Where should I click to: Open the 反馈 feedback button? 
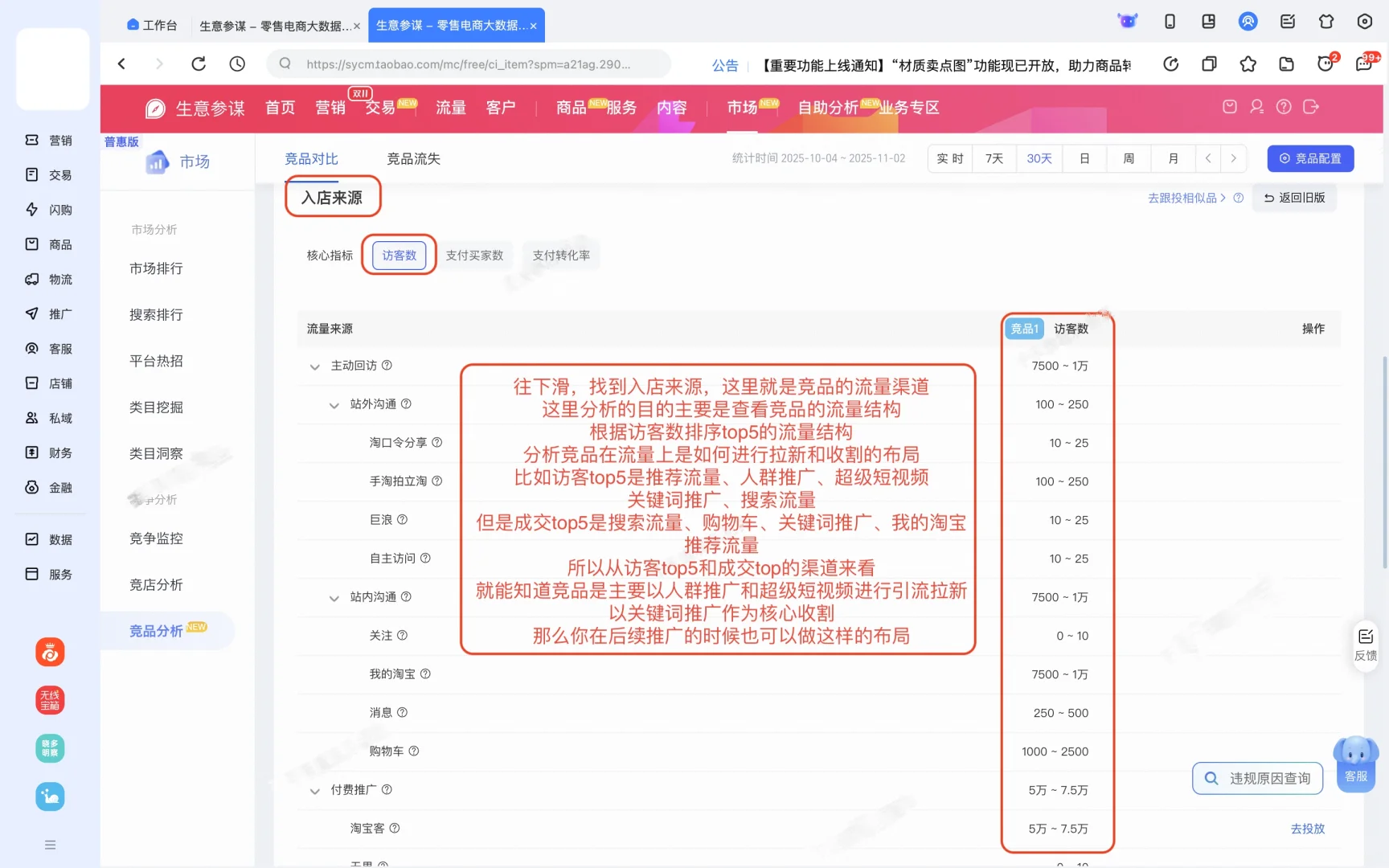(1366, 645)
